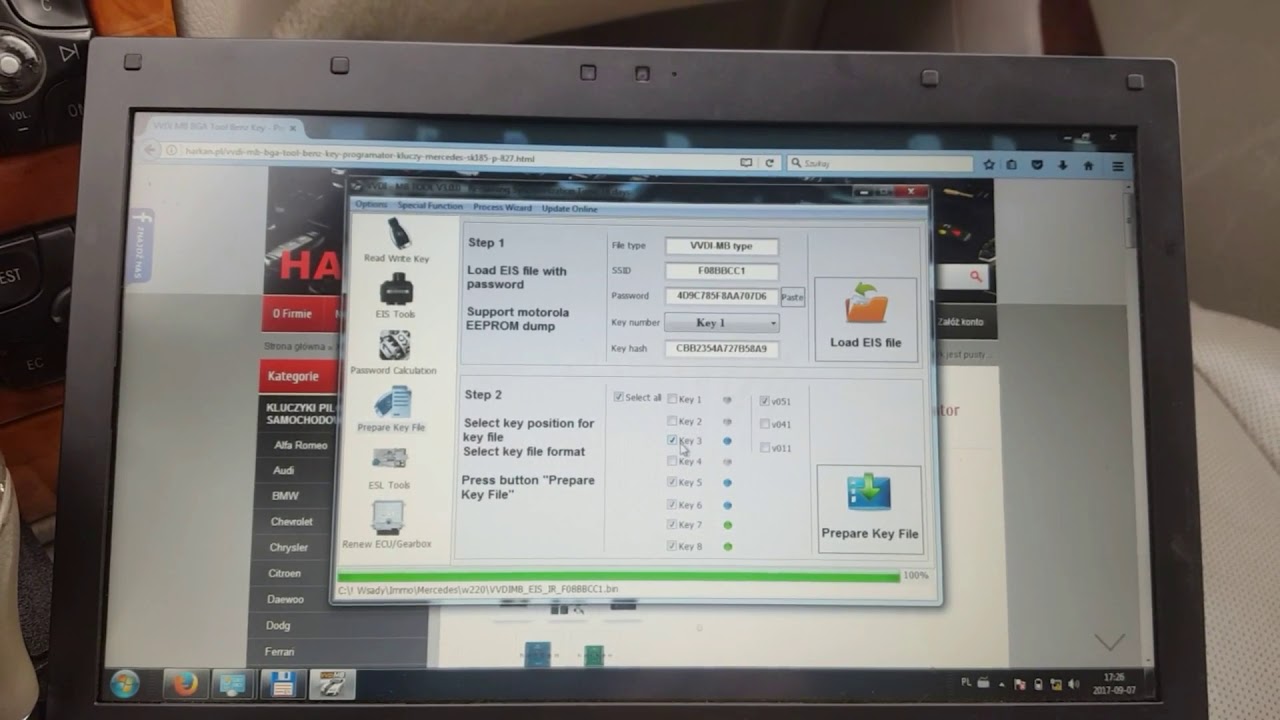Screen dimensions: 1280x720
Task: Open the Windows Start menu
Action: pos(125,684)
